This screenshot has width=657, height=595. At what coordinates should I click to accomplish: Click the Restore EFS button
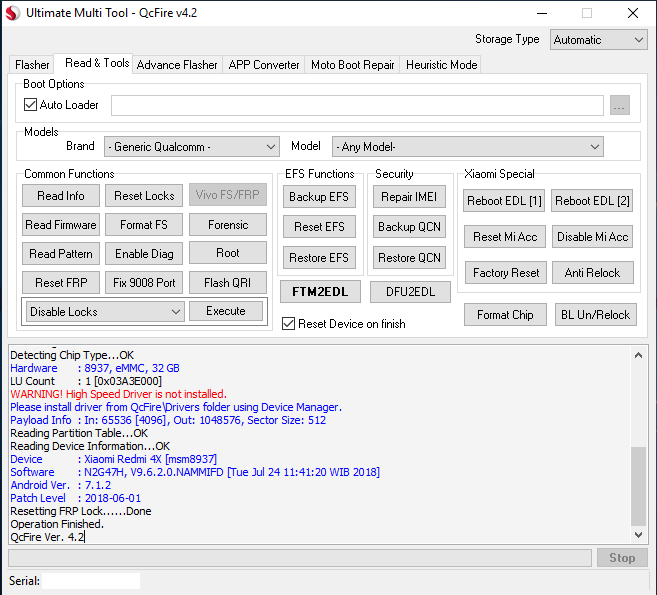point(319,257)
